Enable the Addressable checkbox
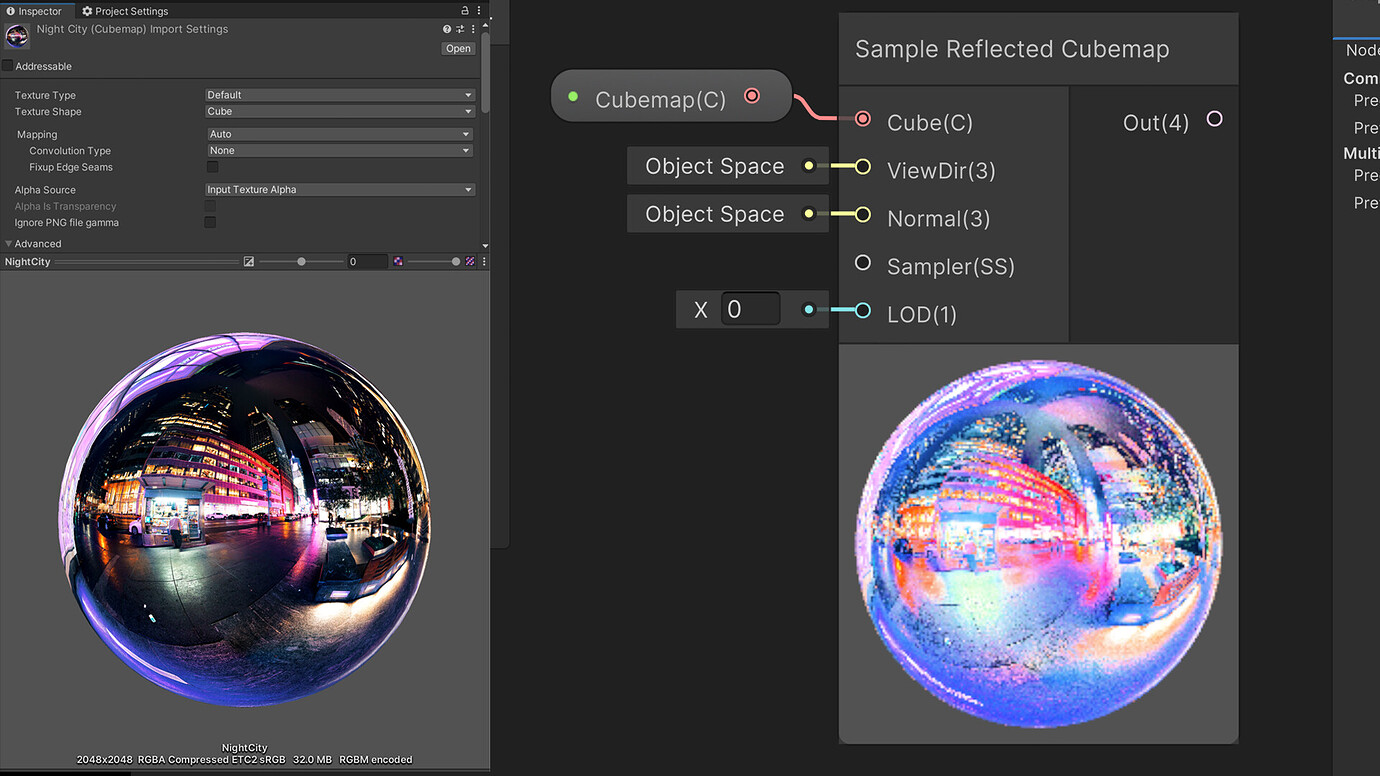Image resolution: width=1380 pixels, height=776 pixels. point(8,66)
